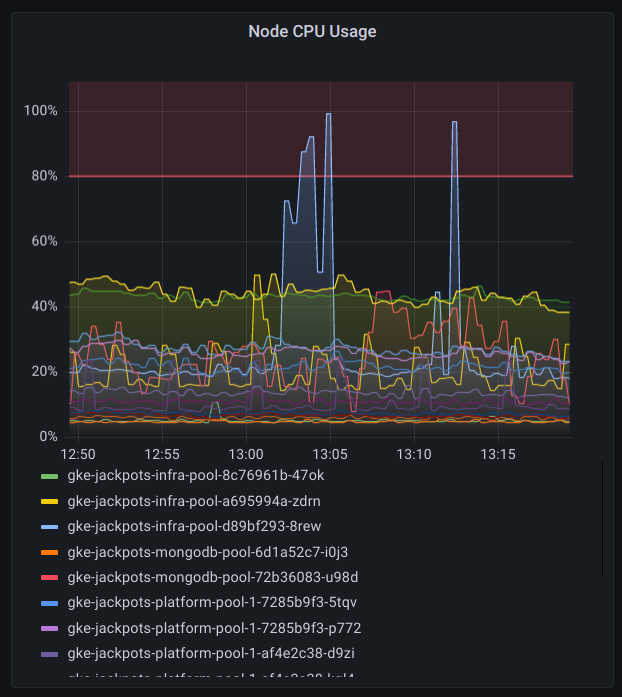Click purple swatch for platform-pool-1-af4e2c38-d9zi
622x697 pixels.
pyautogui.click(x=49, y=654)
